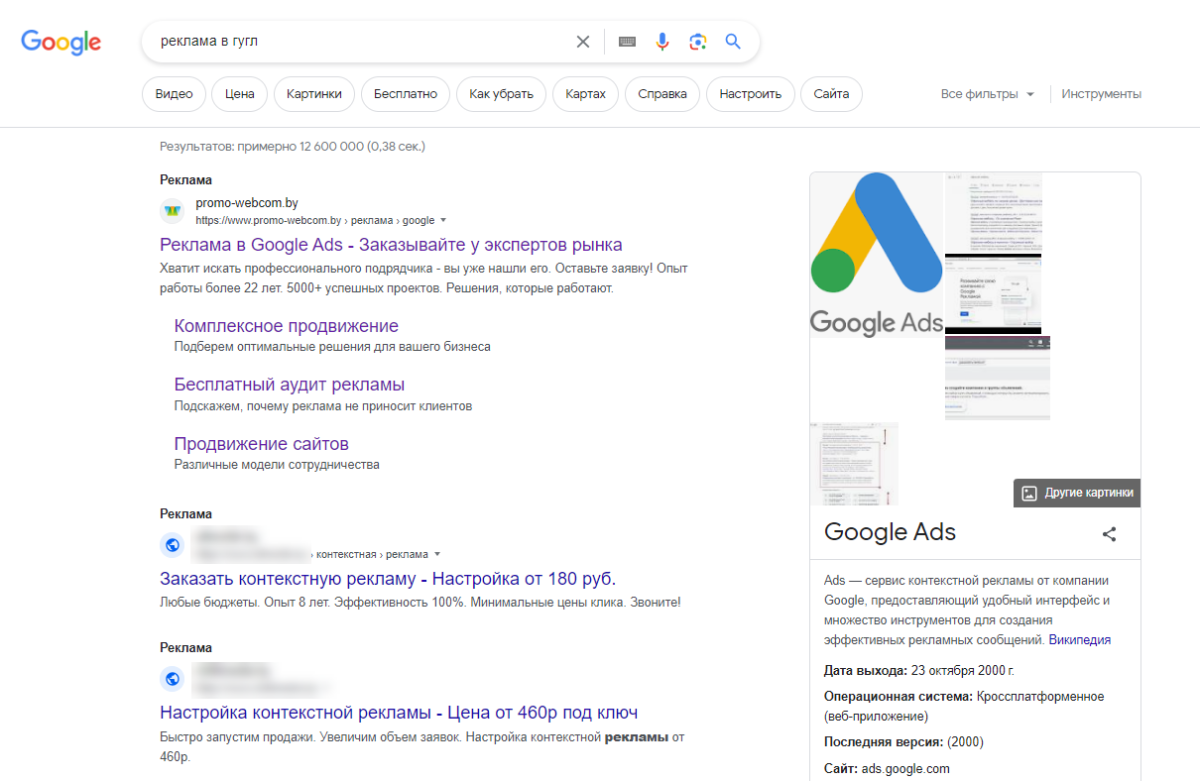Expand the breadcrumb arrow under promo-webcom.by
Viewport: 1200px width, 781px height.
[443, 220]
